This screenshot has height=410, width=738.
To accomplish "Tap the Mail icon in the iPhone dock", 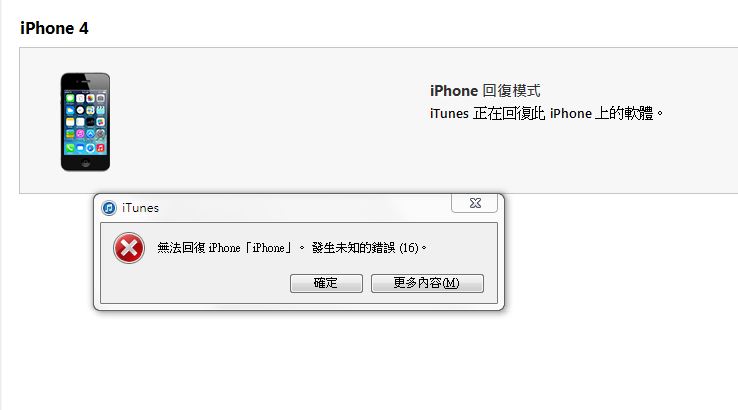I will 80,148.
